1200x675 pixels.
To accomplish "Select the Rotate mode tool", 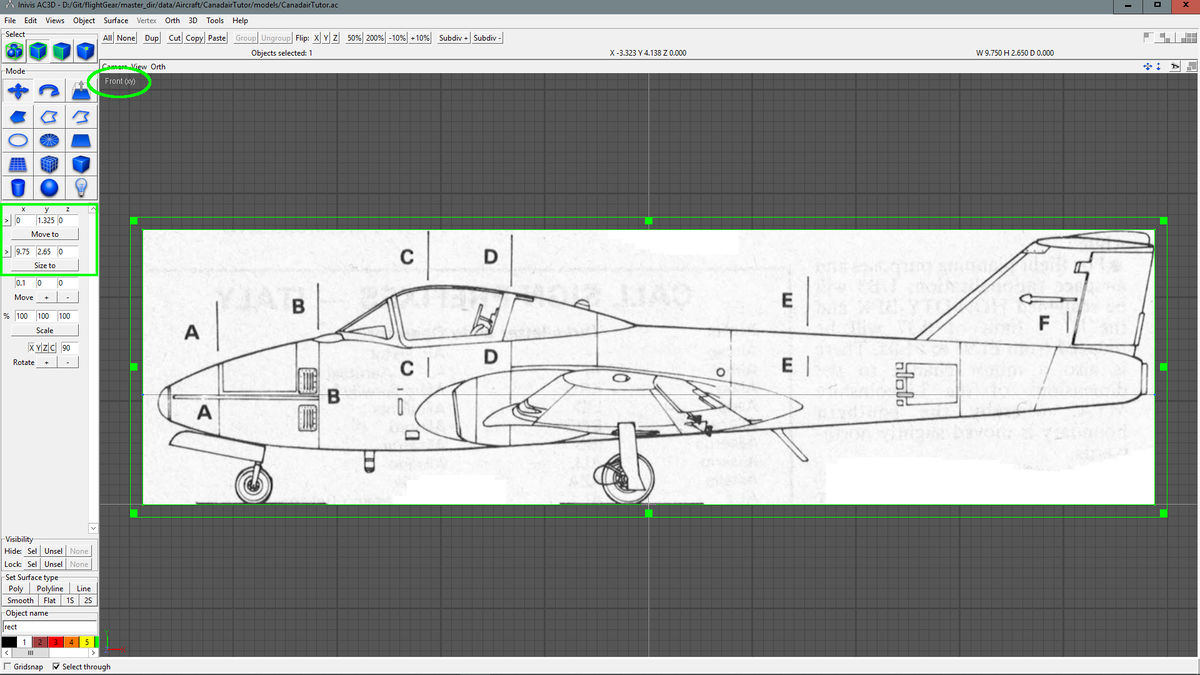I will pyautogui.click(x=47, y=92).
